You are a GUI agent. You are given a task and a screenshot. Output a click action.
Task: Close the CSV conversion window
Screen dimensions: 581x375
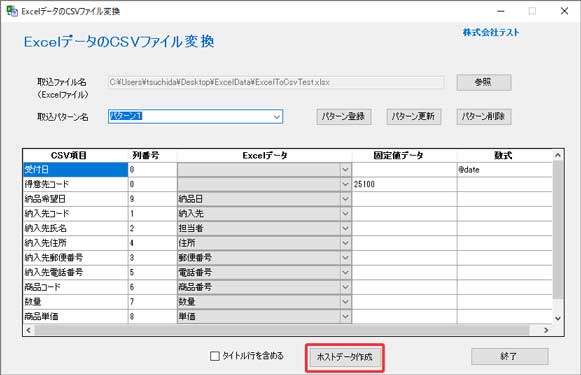point(564,11)
